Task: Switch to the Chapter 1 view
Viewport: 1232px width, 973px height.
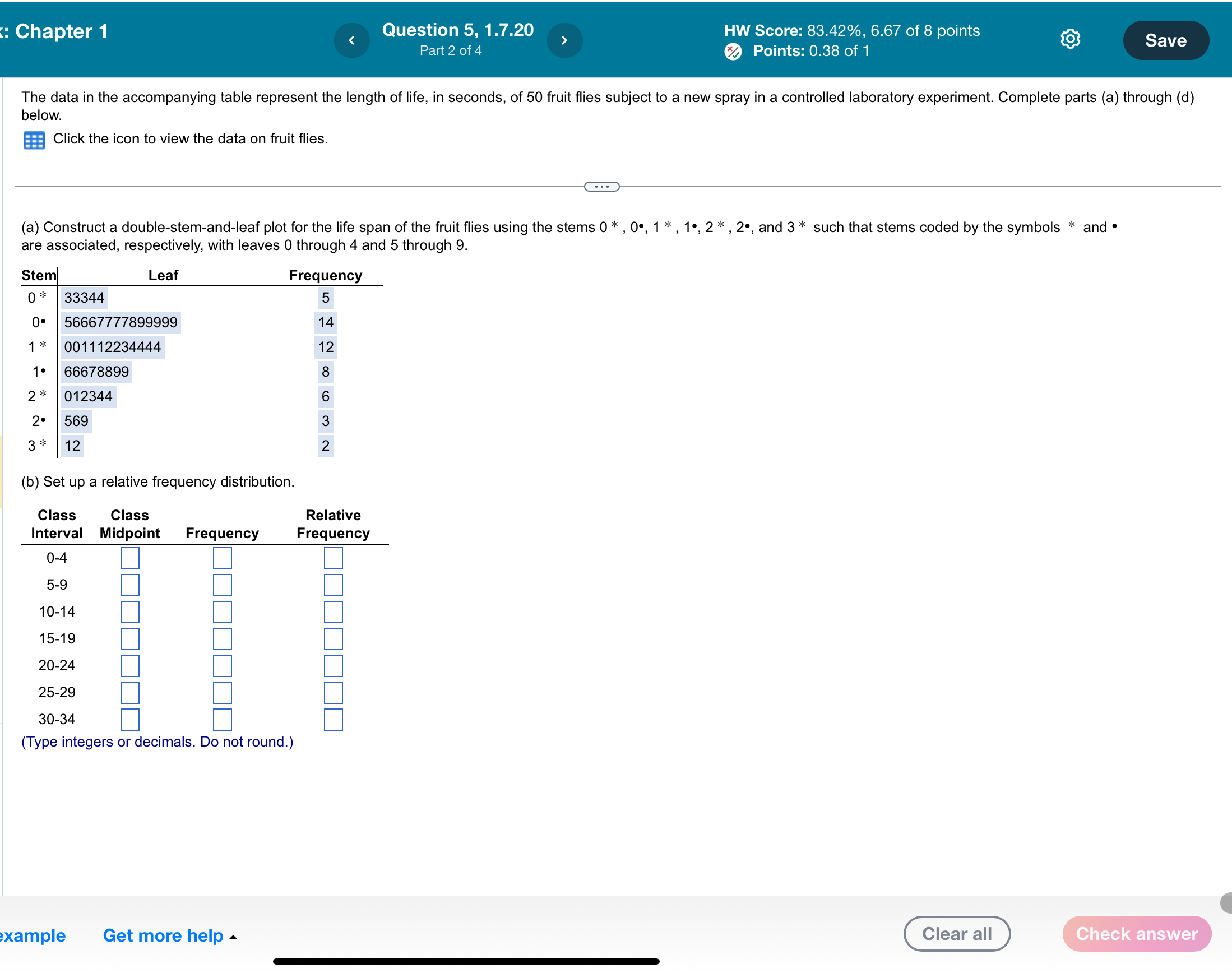Action: pyautogui.click(x=55, y=31)
